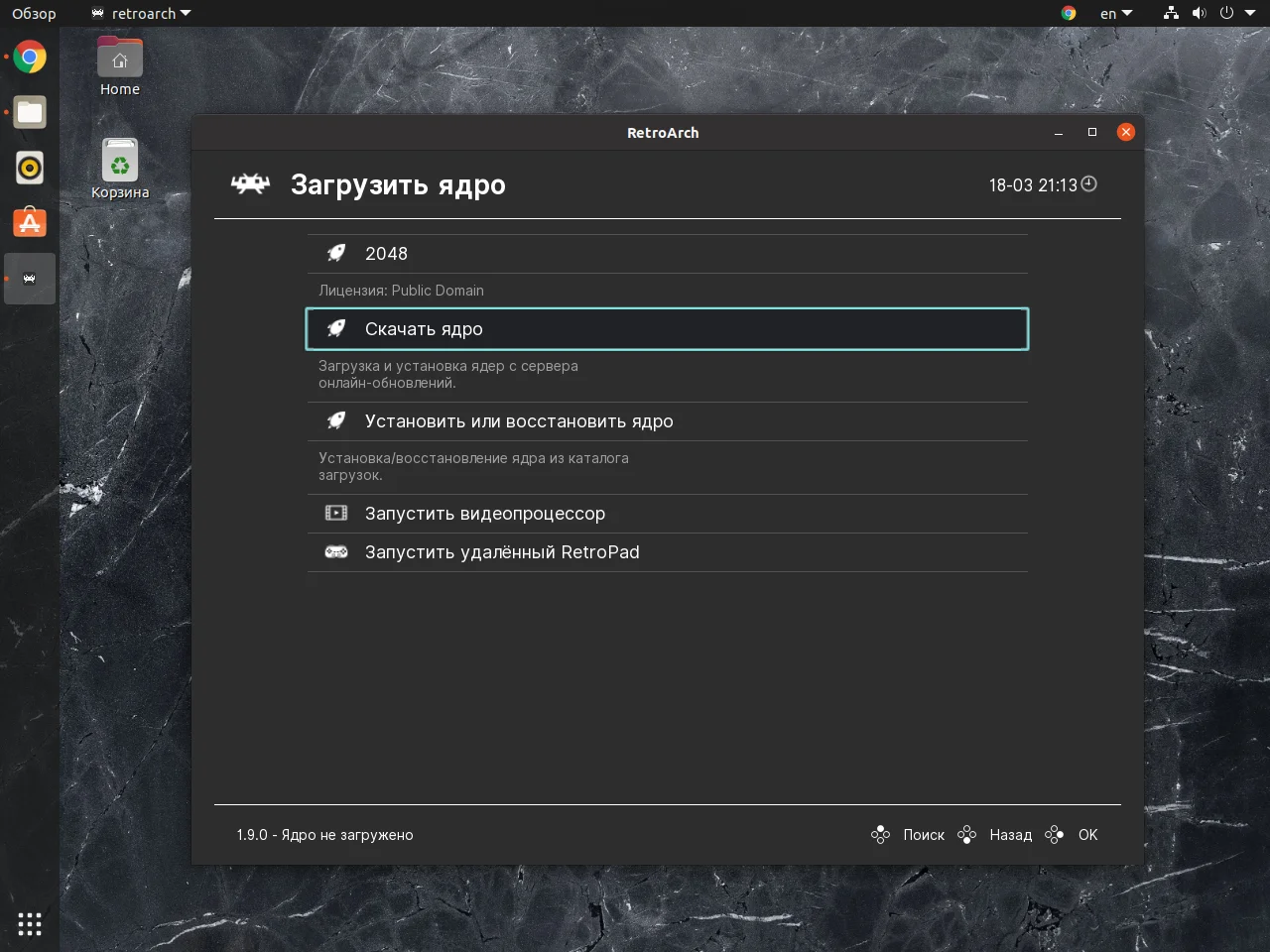The image size is (1270, 952).
Task: Click gamepad icon beside Запустить удалённый RetroPad
Action: [x=336, y=552]
